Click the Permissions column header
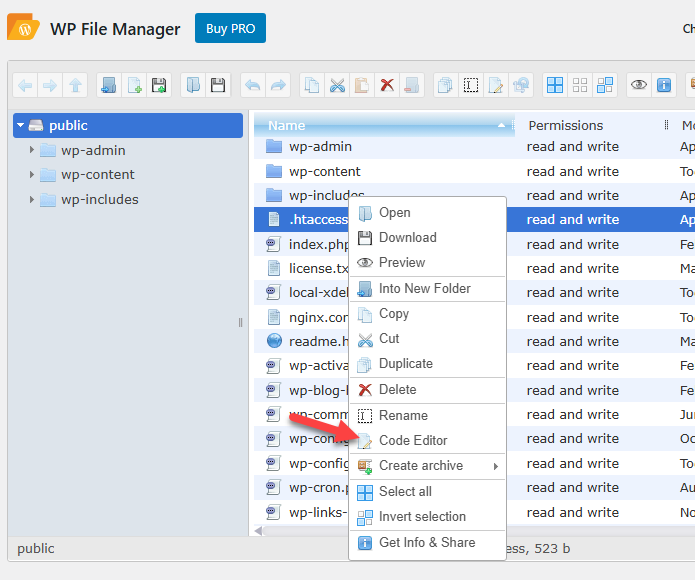The image size is (695, 580). click(566, 125)
